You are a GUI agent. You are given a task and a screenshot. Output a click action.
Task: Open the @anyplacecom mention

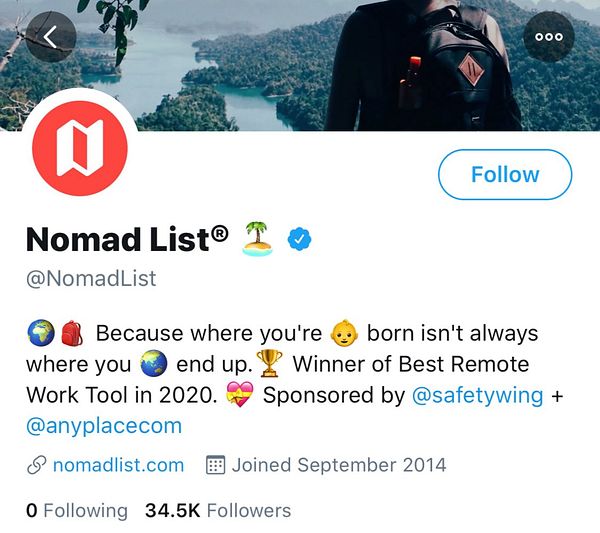(x=104, y=426)
